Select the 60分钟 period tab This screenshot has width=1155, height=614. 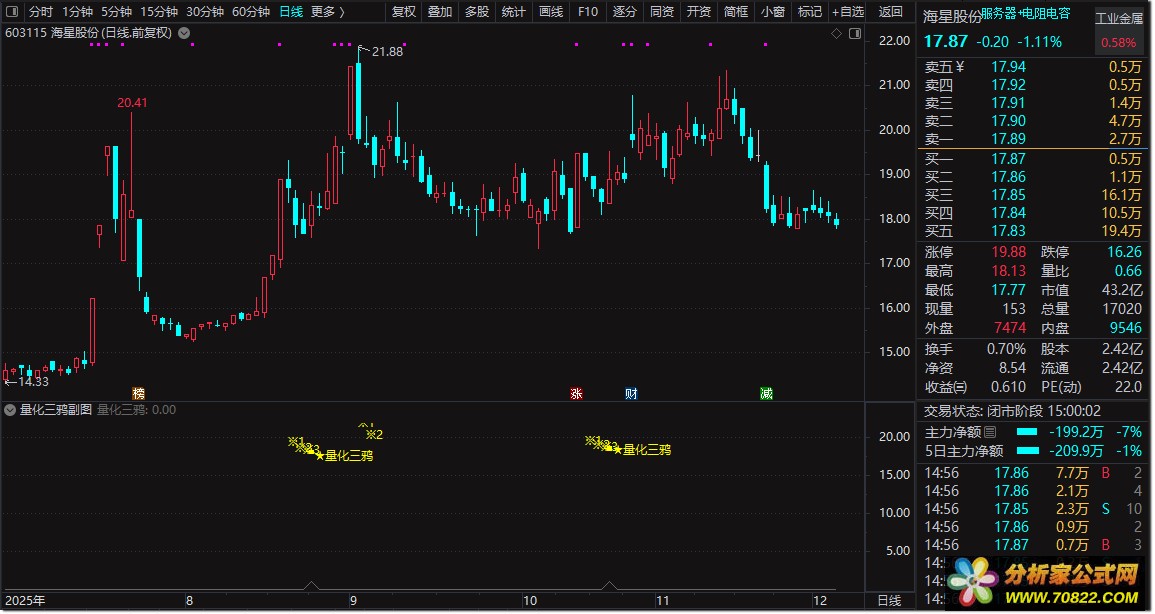[x=250, y=12]
